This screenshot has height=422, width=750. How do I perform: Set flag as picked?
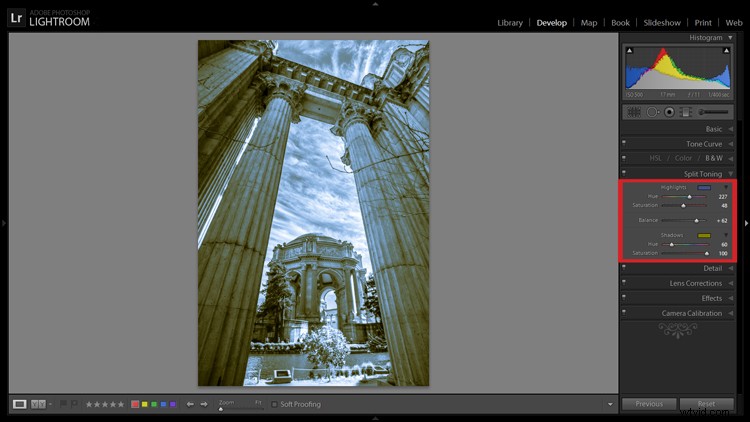pos(63,404)
